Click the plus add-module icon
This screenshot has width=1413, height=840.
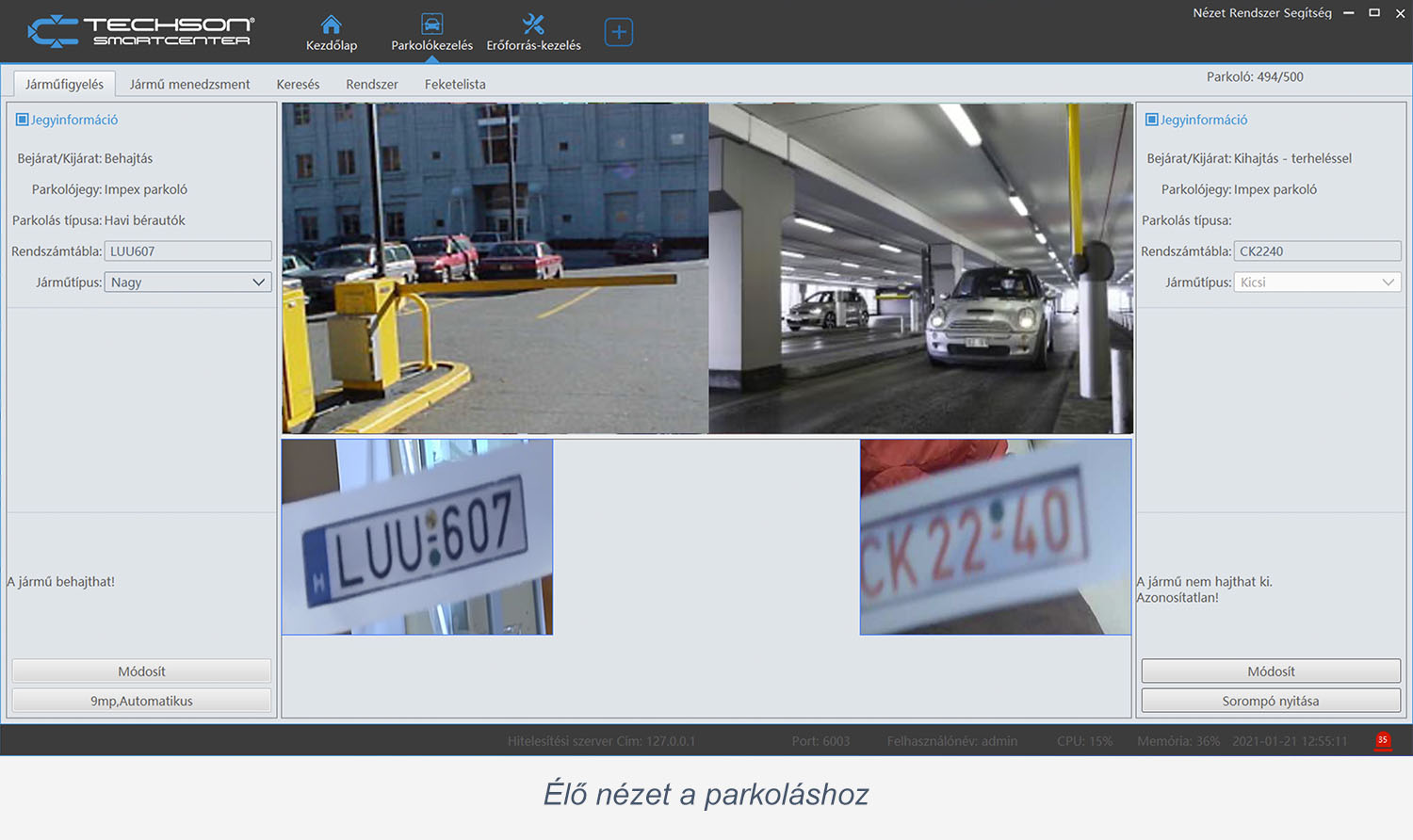pyautogui.click(x=618, y=32)
